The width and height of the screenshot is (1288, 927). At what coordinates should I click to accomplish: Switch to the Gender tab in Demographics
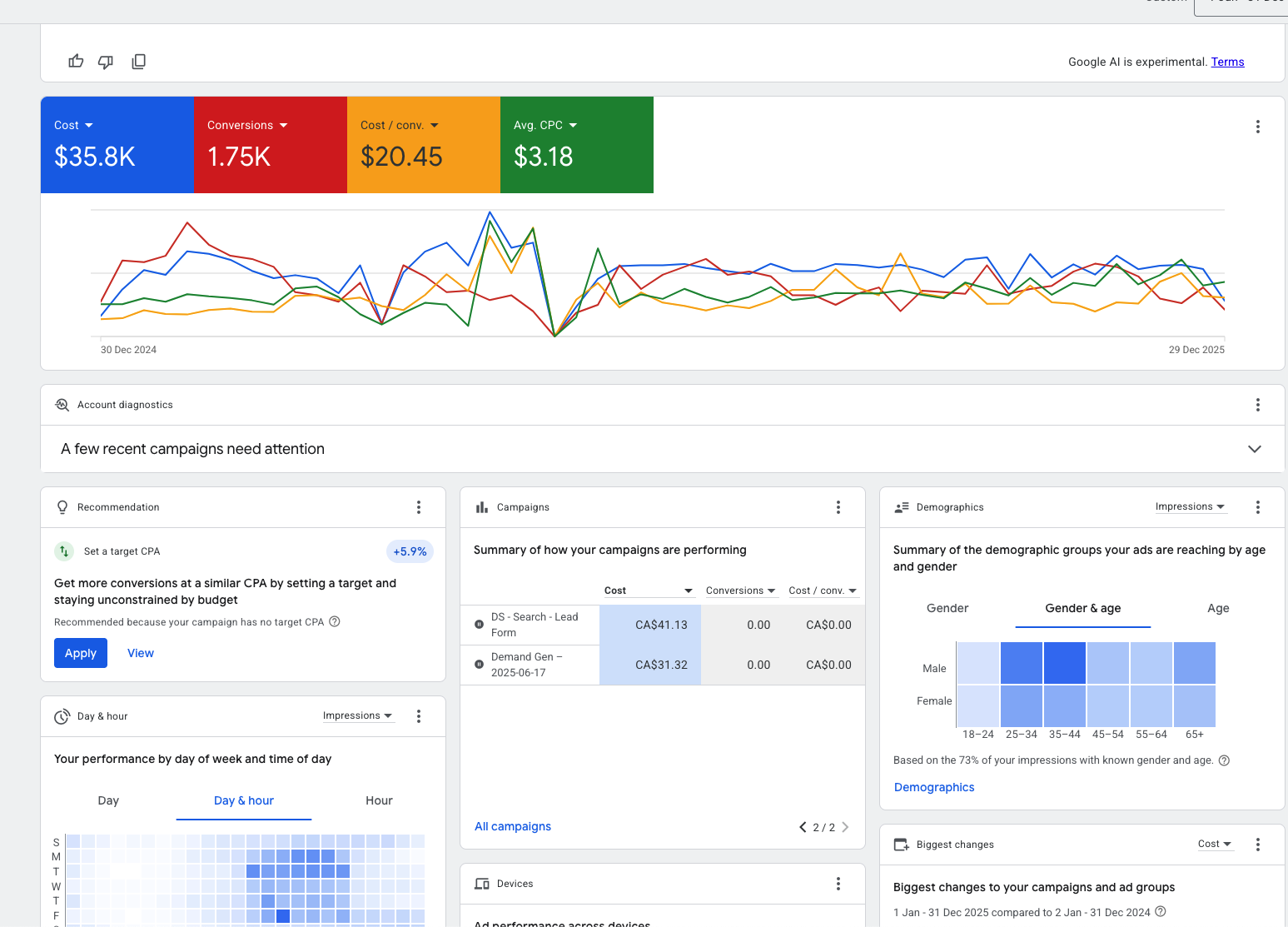coord(947,608)
